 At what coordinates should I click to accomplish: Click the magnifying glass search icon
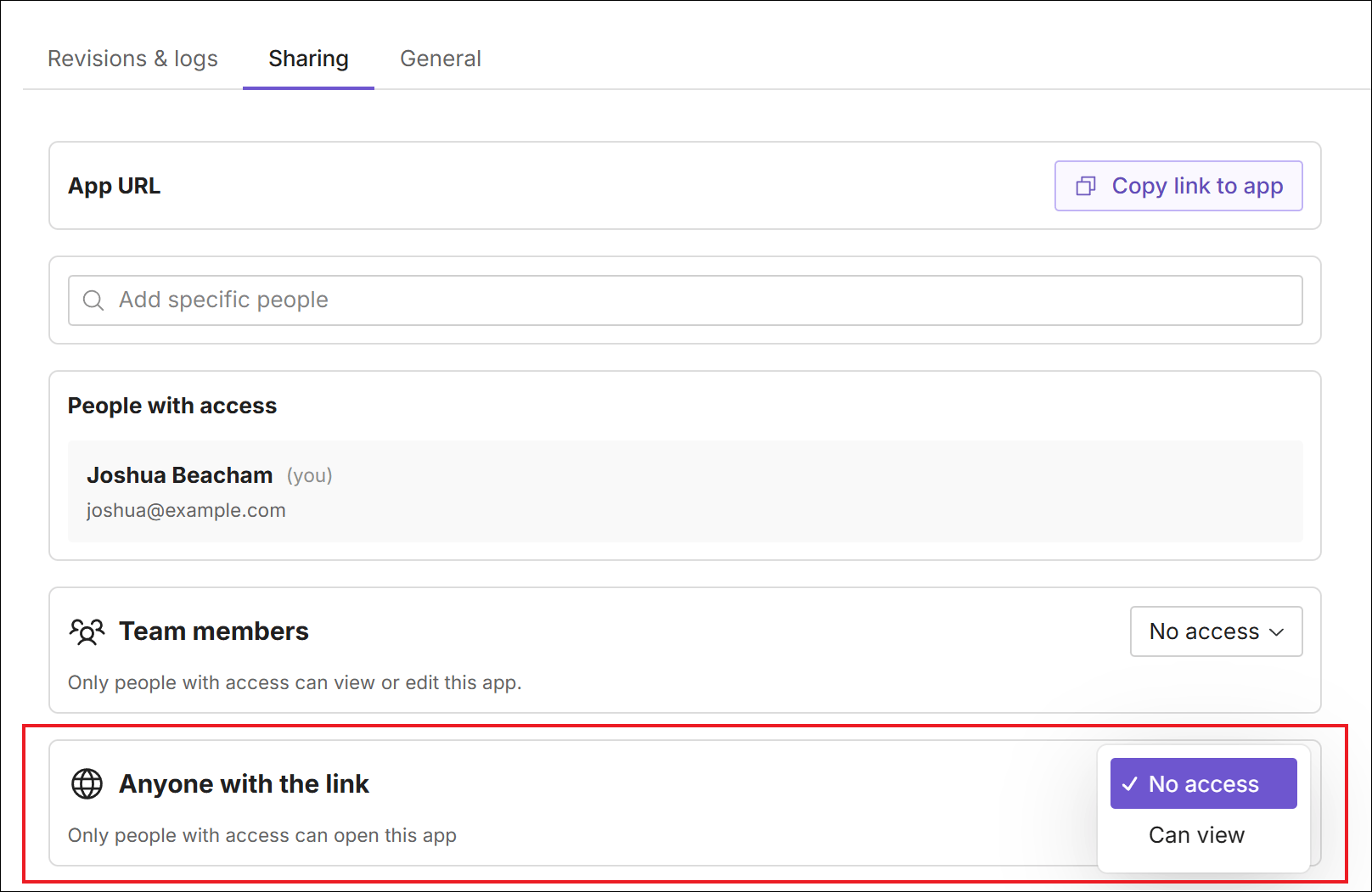(93, 300)
